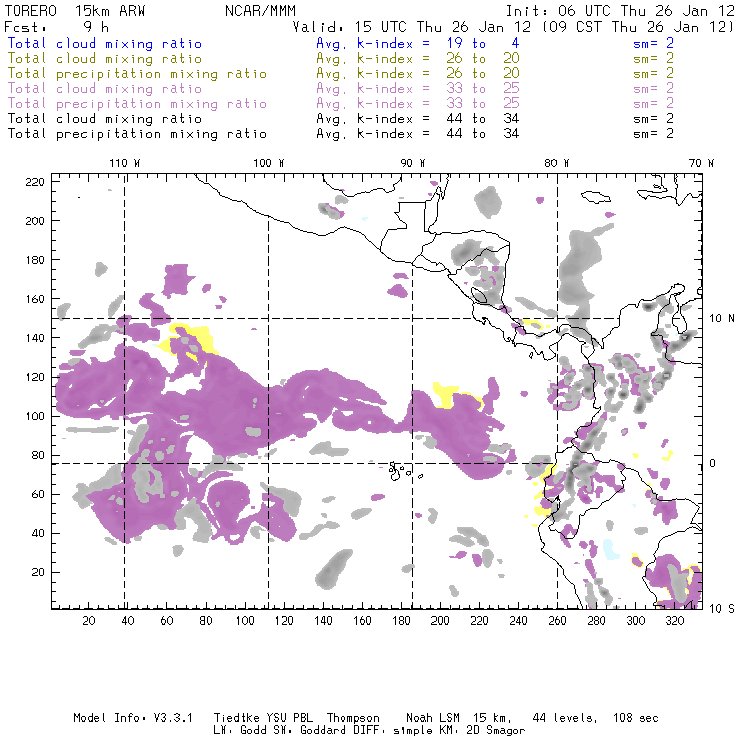Click the "Init: 06 UTC Thu 26 Jan 12" text

point(621,11)
